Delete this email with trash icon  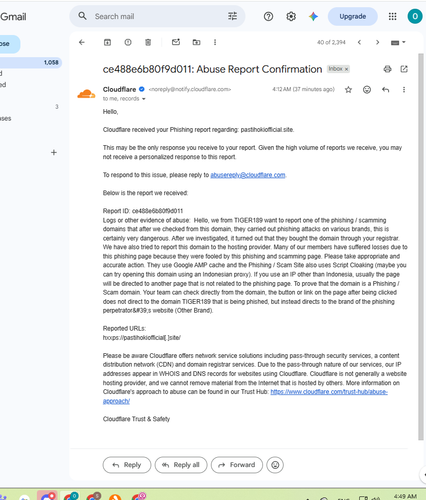click(x=148, y=42)
